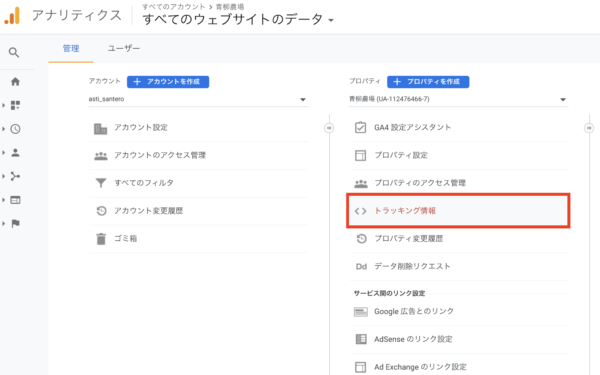Viewport: 600px width, 375px height.
Task: Click the アカウント設定 building icon
Action: click(101, 129)
